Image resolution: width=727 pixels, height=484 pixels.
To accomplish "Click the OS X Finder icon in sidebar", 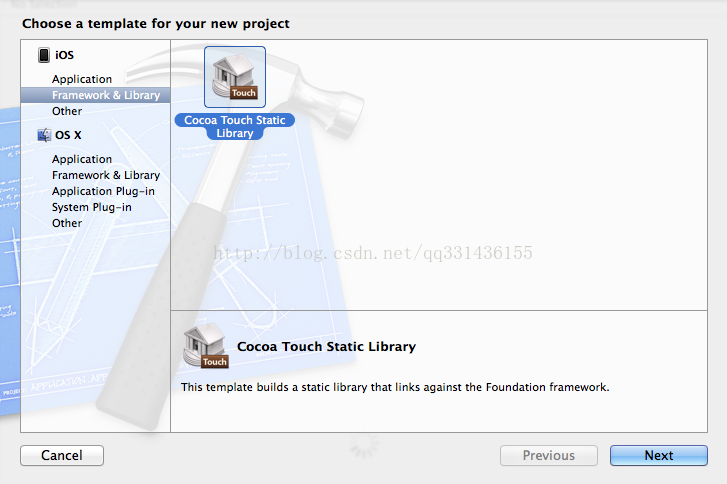I will tap(44, 135).
